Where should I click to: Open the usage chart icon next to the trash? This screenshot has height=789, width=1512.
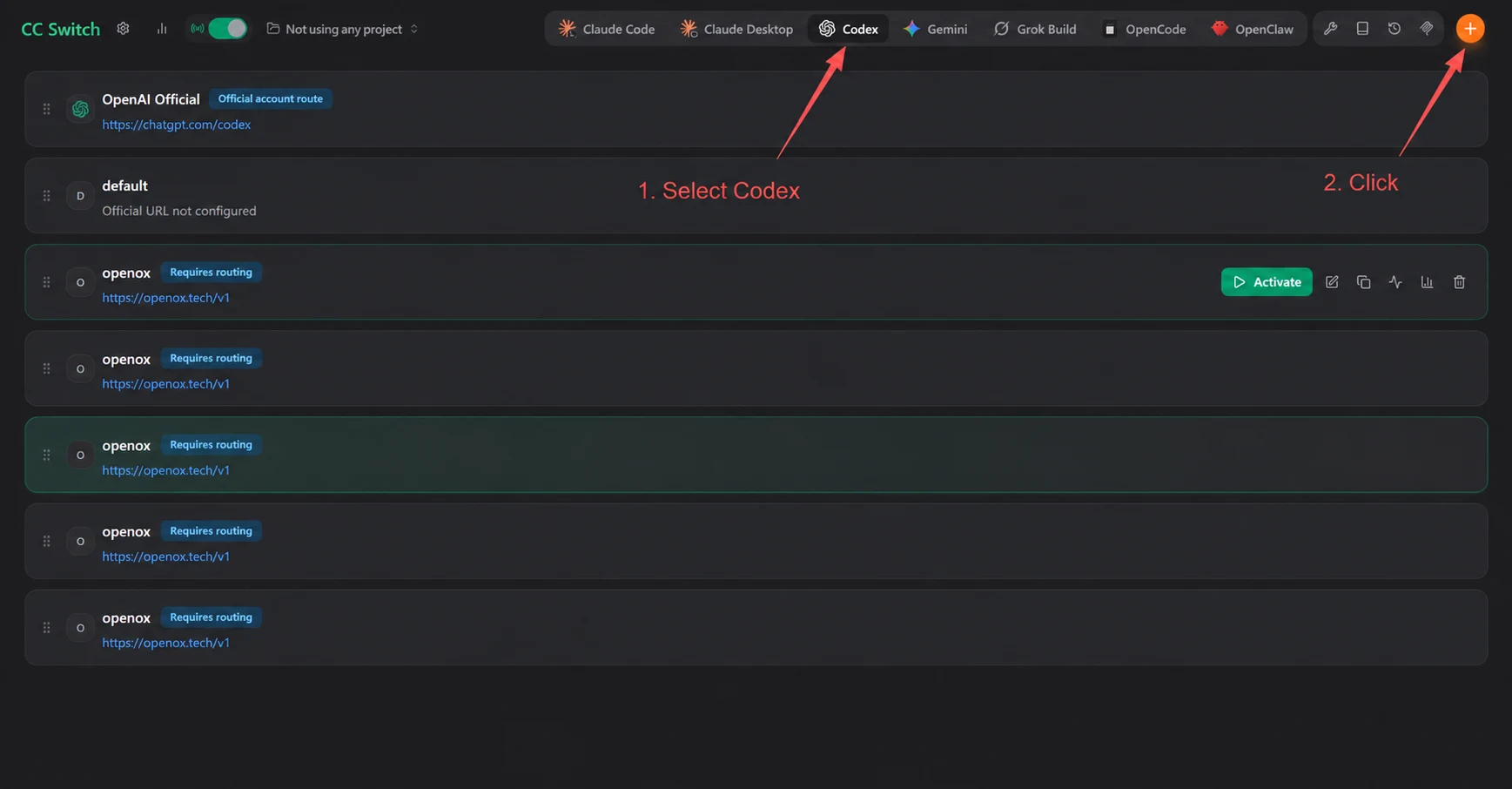[1428, 282]
